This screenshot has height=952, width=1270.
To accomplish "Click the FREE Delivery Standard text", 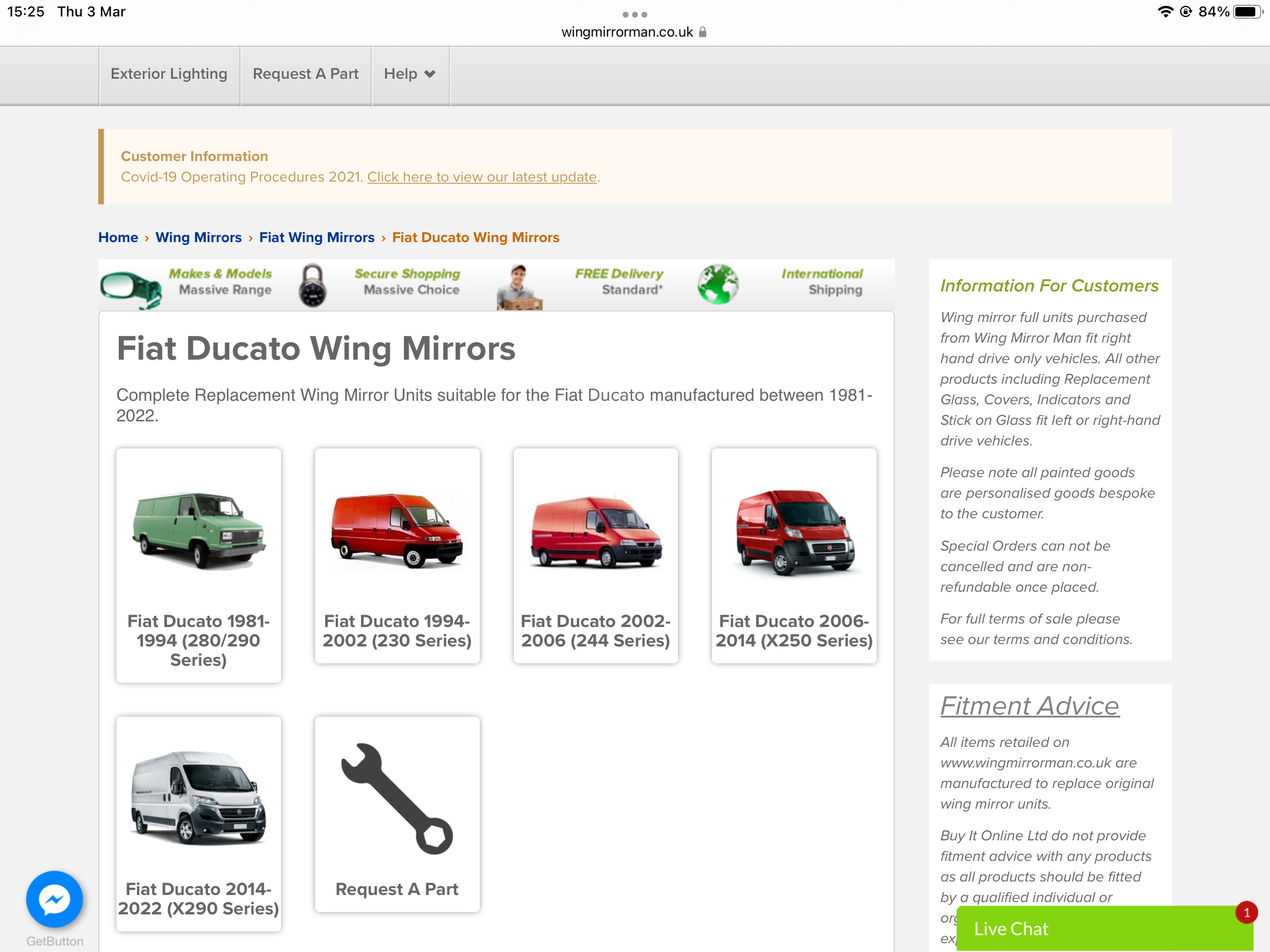I will click(x=619, y=281).
